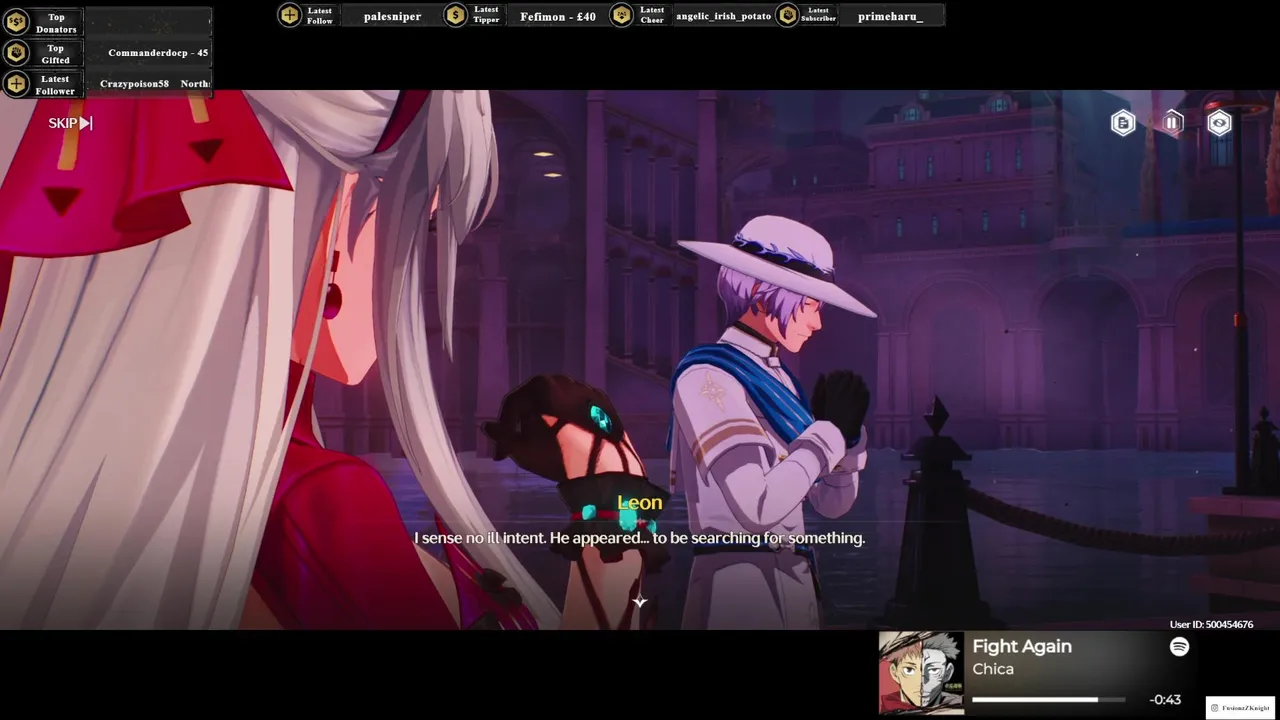Click the Latest Follower plus icon
The image size is (1280, 720).
[x=16, y=84]
